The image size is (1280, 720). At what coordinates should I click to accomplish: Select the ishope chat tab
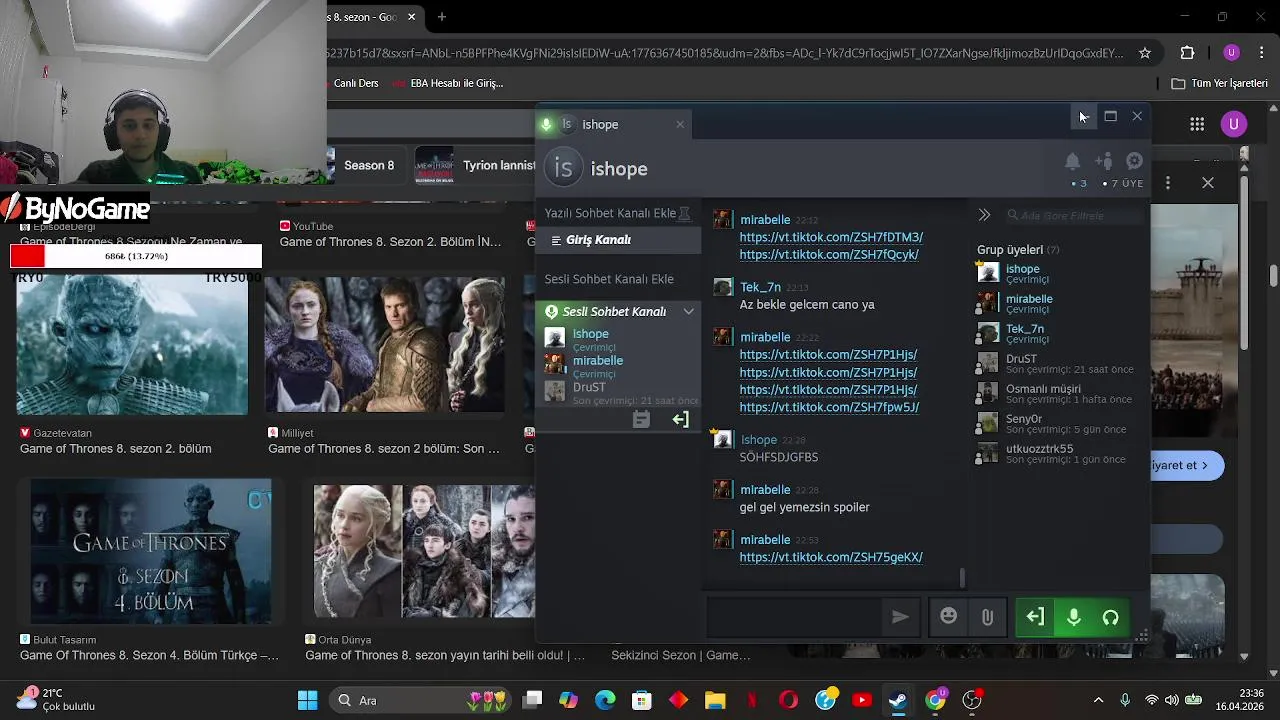pos(614,124)
